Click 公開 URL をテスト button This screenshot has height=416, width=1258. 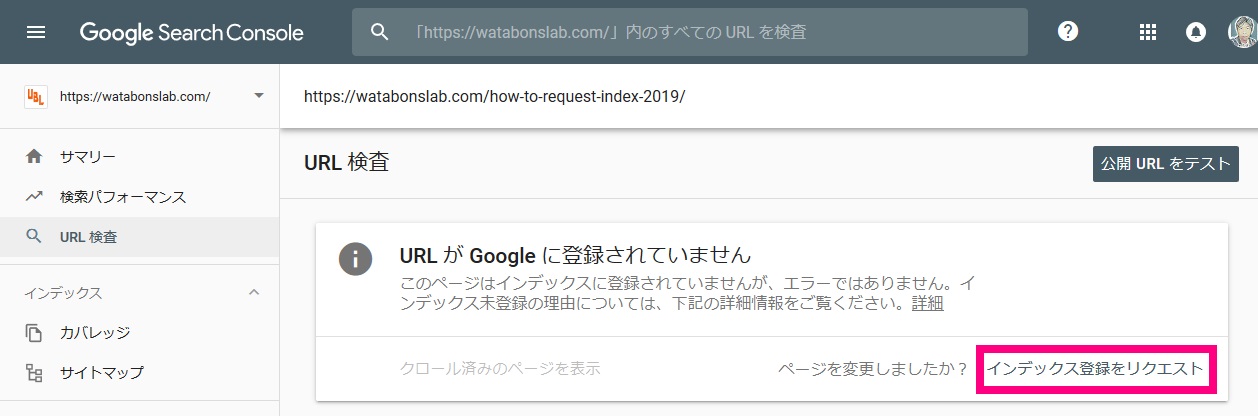click(x=1166, y=164)
